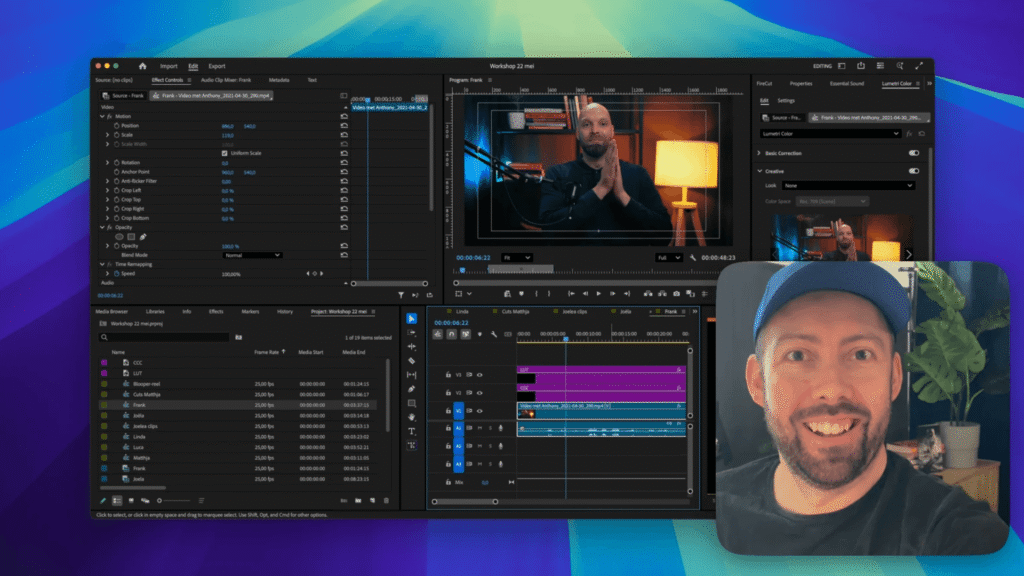This screenshot has width=1024, height=576.
Task: Click the create ellipse mask icon
Action: [119, 237]
